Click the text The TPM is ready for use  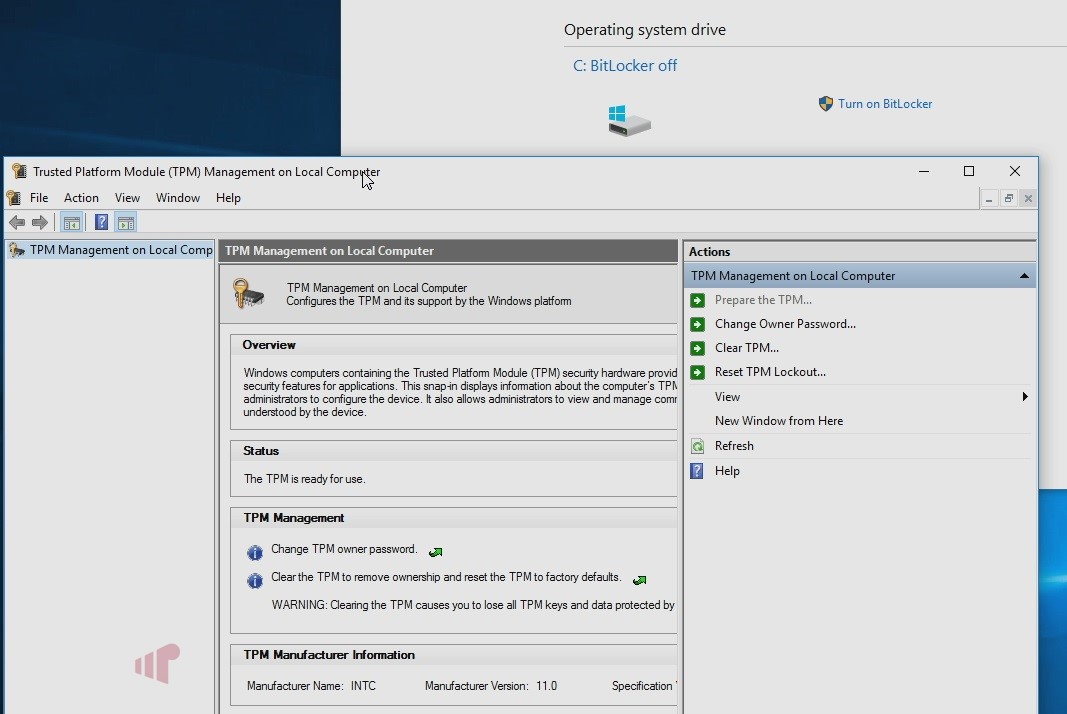304,479
